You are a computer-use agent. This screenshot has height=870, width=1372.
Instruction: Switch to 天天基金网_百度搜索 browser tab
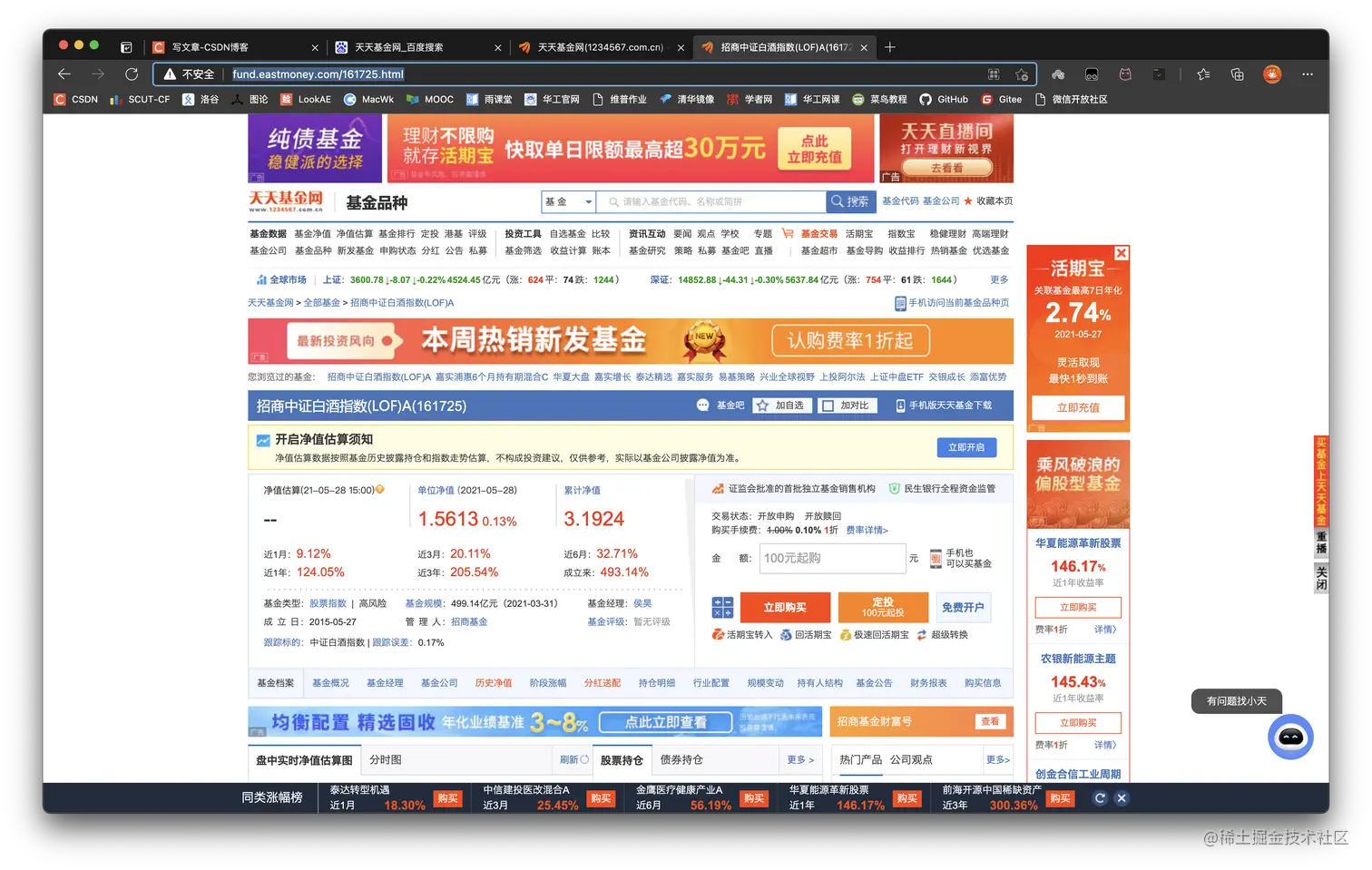(417, 47)
